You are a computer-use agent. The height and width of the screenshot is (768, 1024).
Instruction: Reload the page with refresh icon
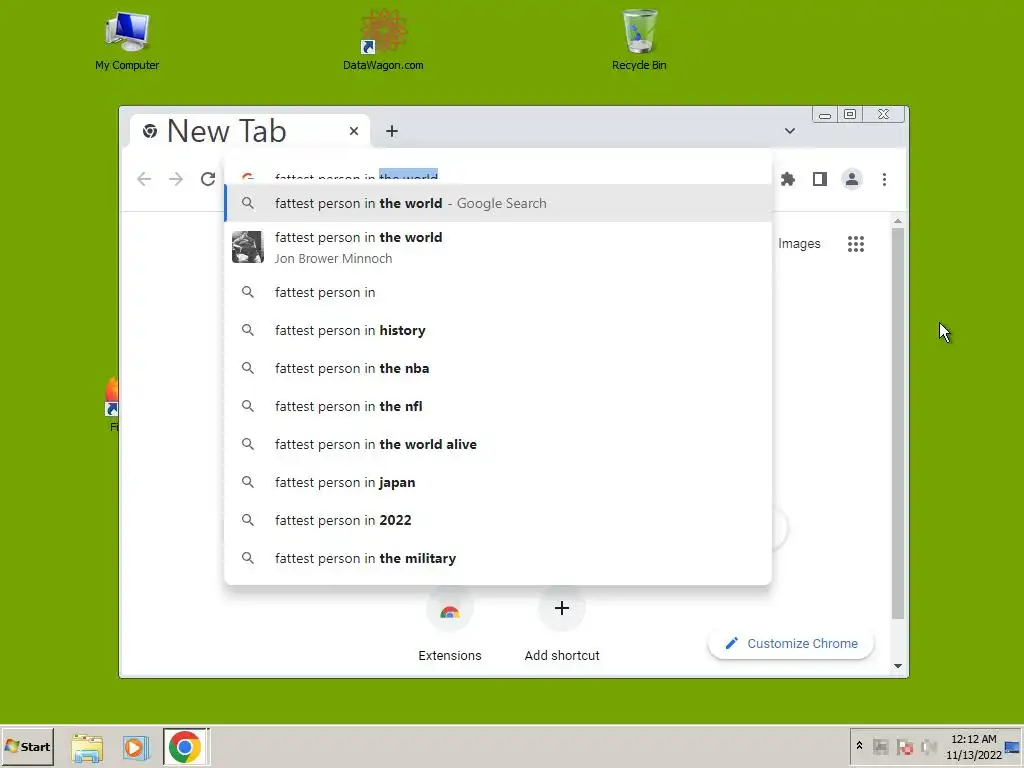point(208,179)
